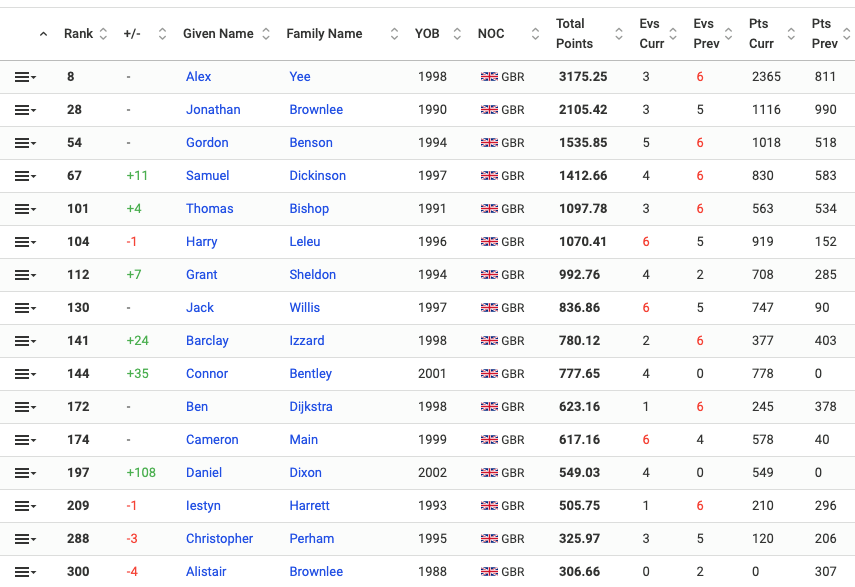Open the row menu icon next to Daniel Dixon
The image size is (855, 587).
click(24, 472)
